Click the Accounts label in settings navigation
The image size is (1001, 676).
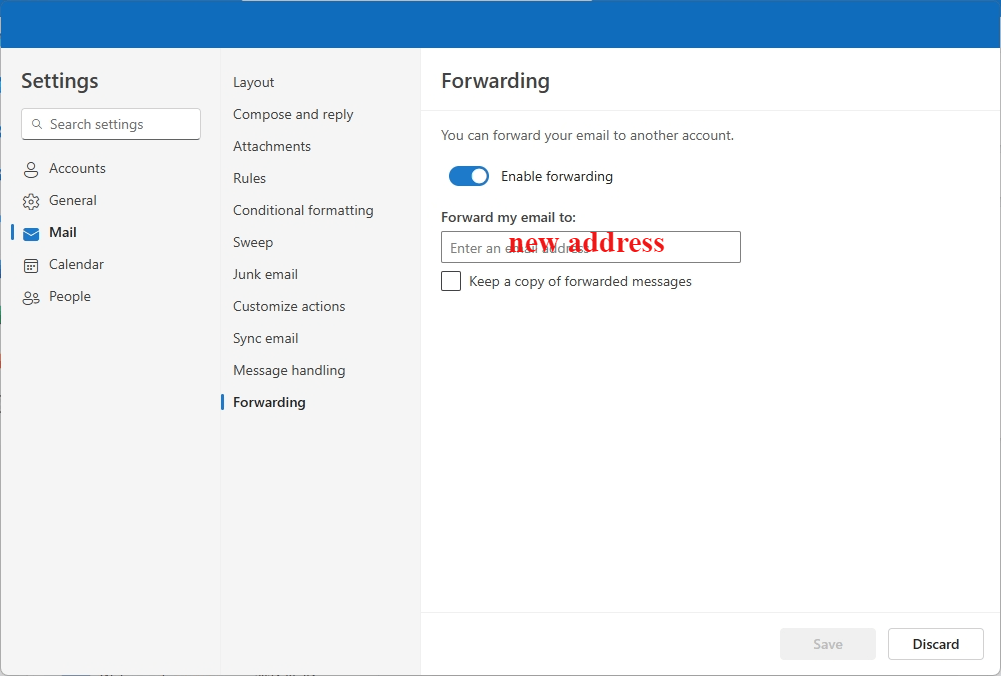pos(77,168)
